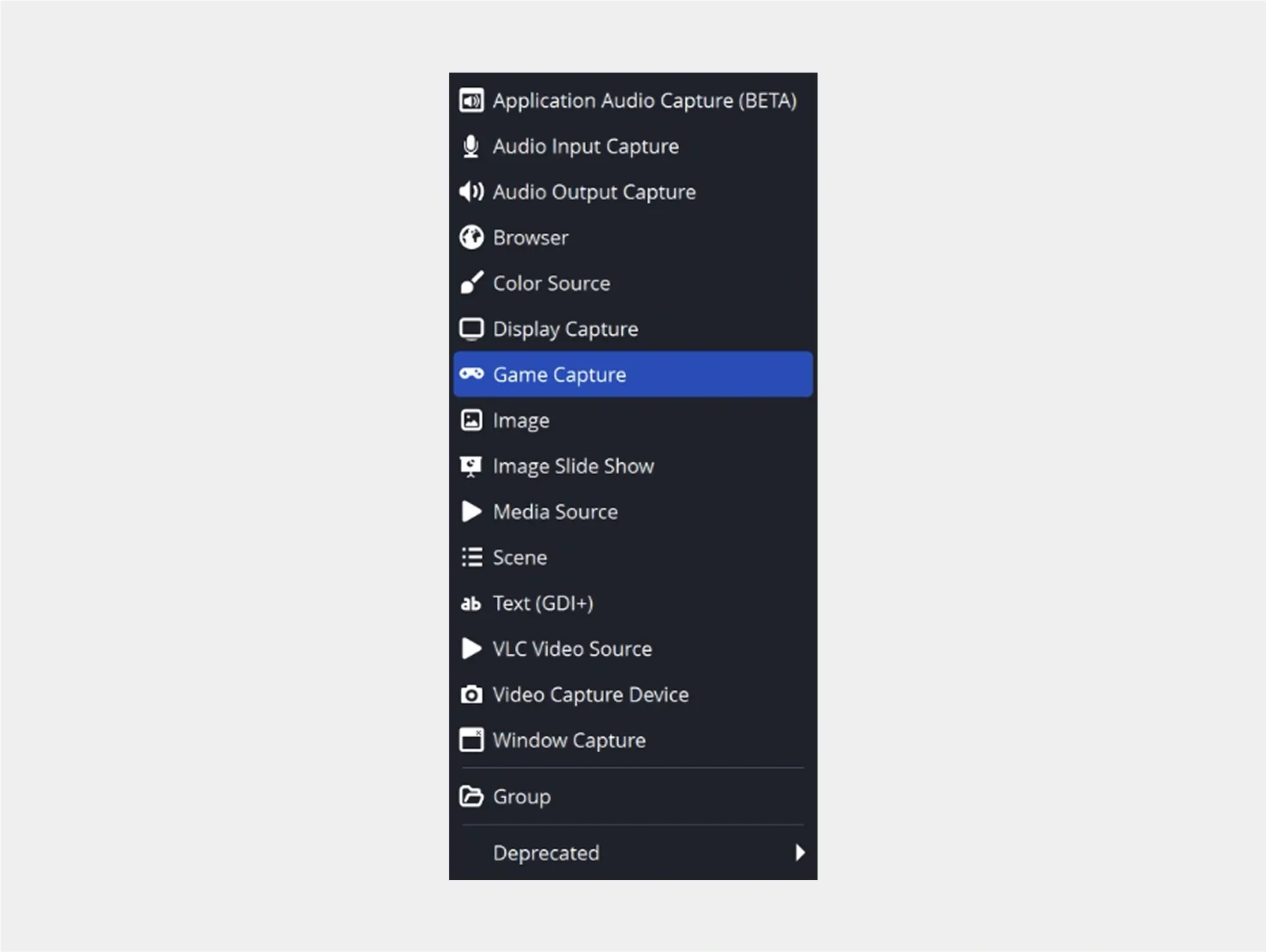This screenshot has height=952, width=1266.
Task: Click the camera icon for Video Capture Device
Action: pos(471,694)
